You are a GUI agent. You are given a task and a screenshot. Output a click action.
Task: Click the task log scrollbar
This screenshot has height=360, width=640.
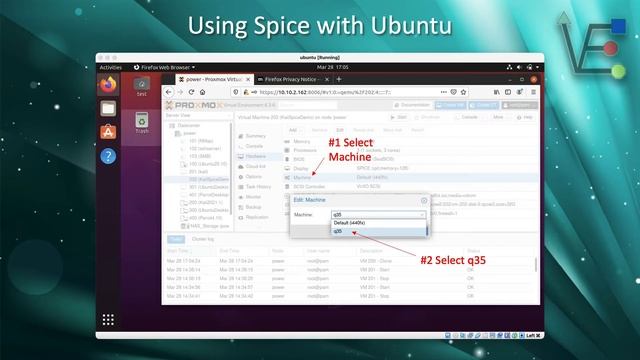click(x=536, y=264)
